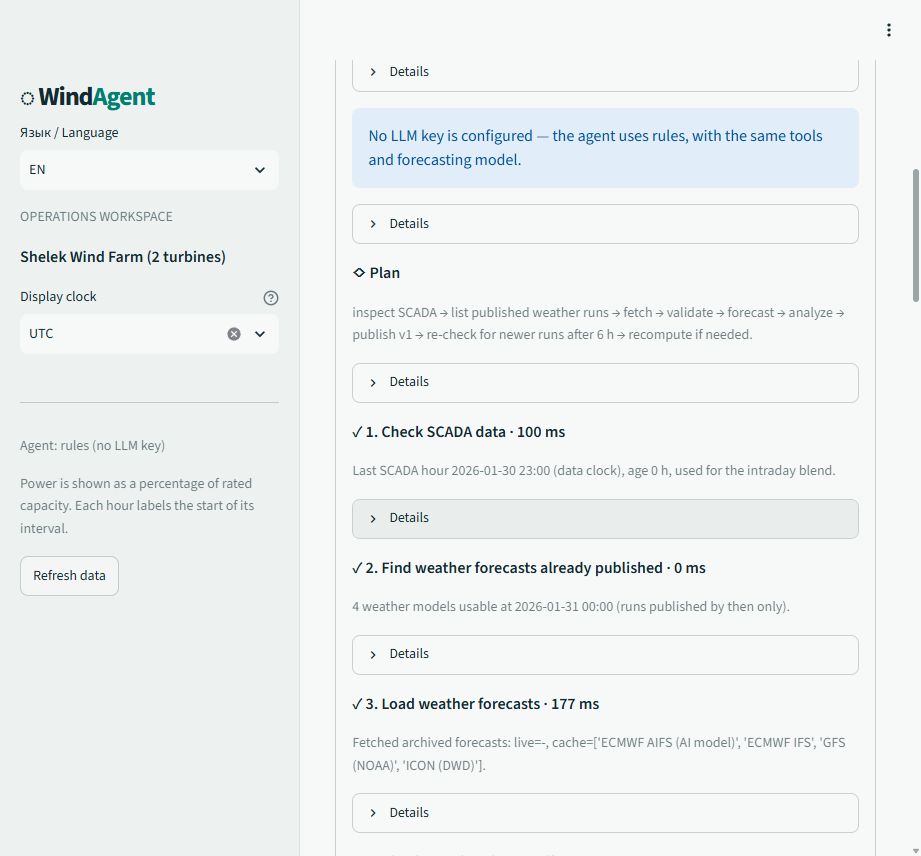This screenshot has height=856, width=921.
Task: Click 'OPERATIONS WORKSPACE' caption
Action: pyautogui.click(x=96, y=217)
